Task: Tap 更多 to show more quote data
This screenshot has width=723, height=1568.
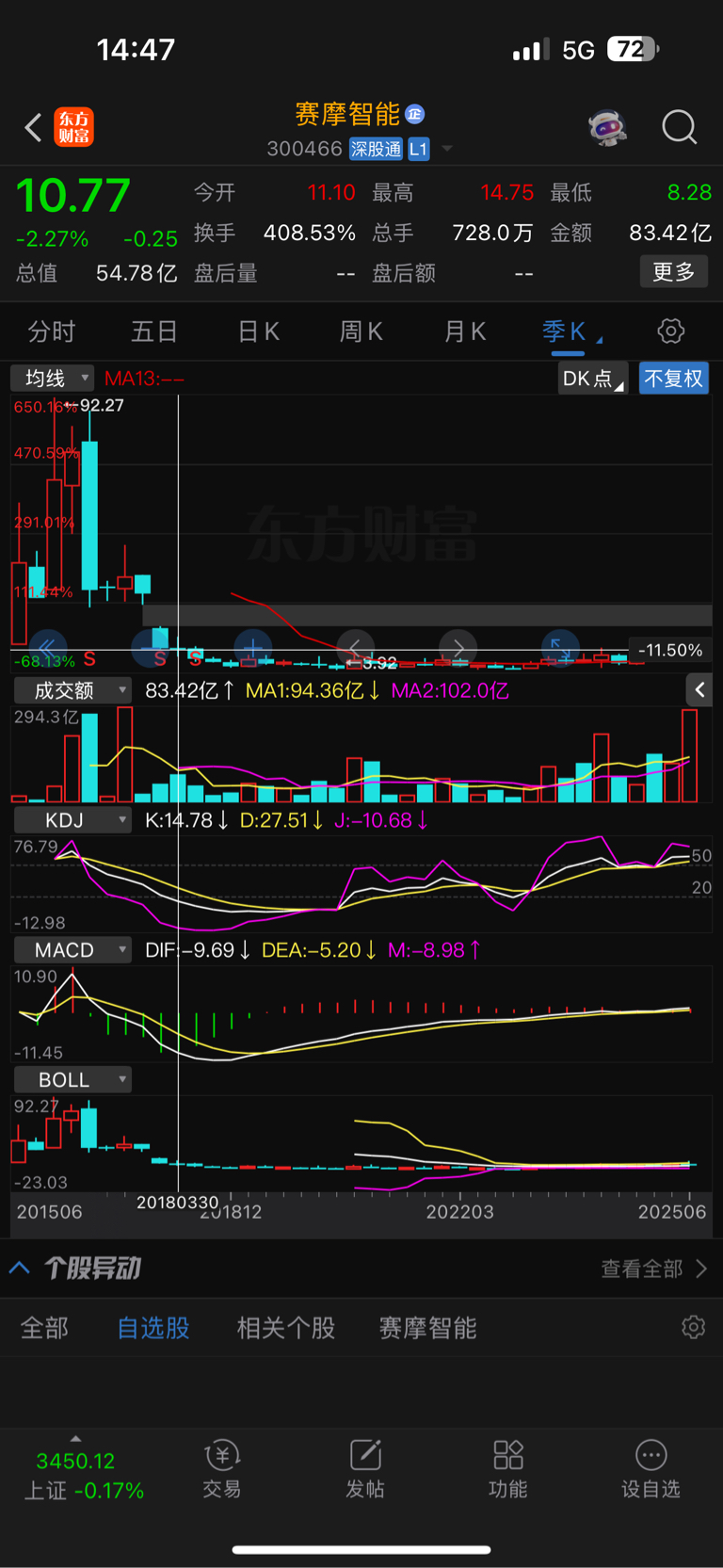Action: tap(674, 272)
